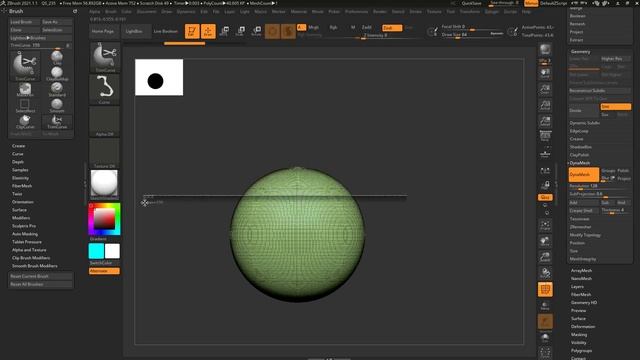
Task: Select the large TrimCurve brush thumbnail in Brush palette
Action: coord(25,65)
